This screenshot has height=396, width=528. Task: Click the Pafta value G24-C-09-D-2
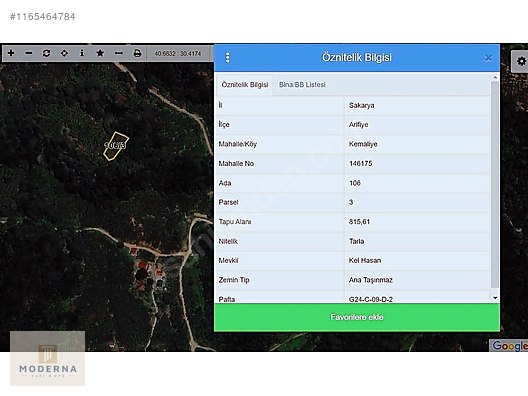tap(371, 299)
